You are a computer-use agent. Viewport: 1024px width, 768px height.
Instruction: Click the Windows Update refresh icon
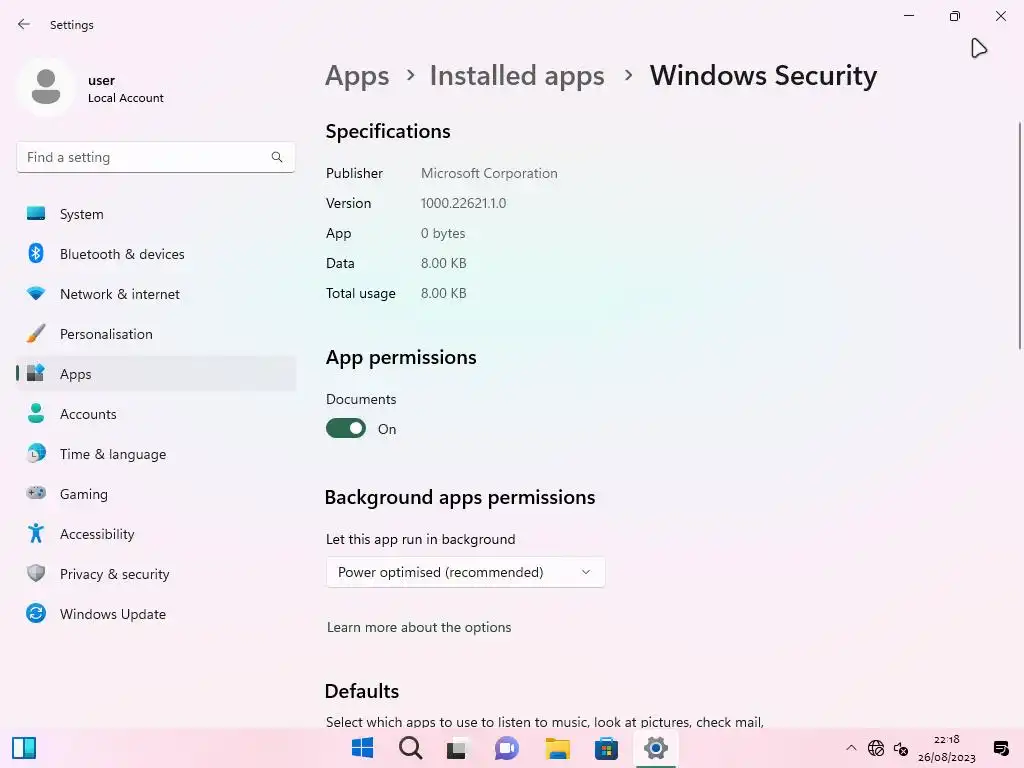(x=36, y=613)
